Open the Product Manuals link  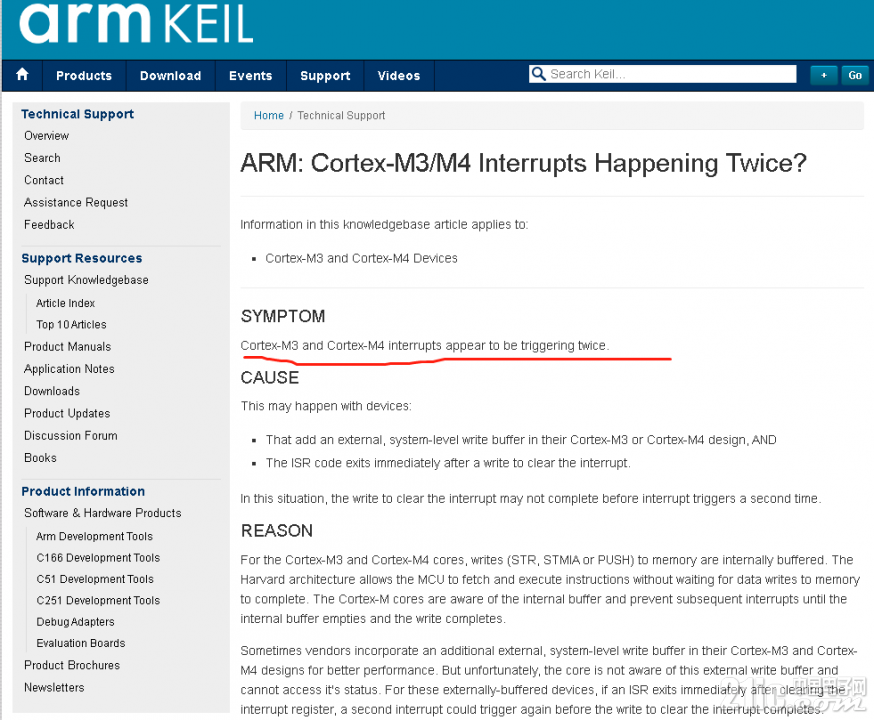(x=67, y=347)
